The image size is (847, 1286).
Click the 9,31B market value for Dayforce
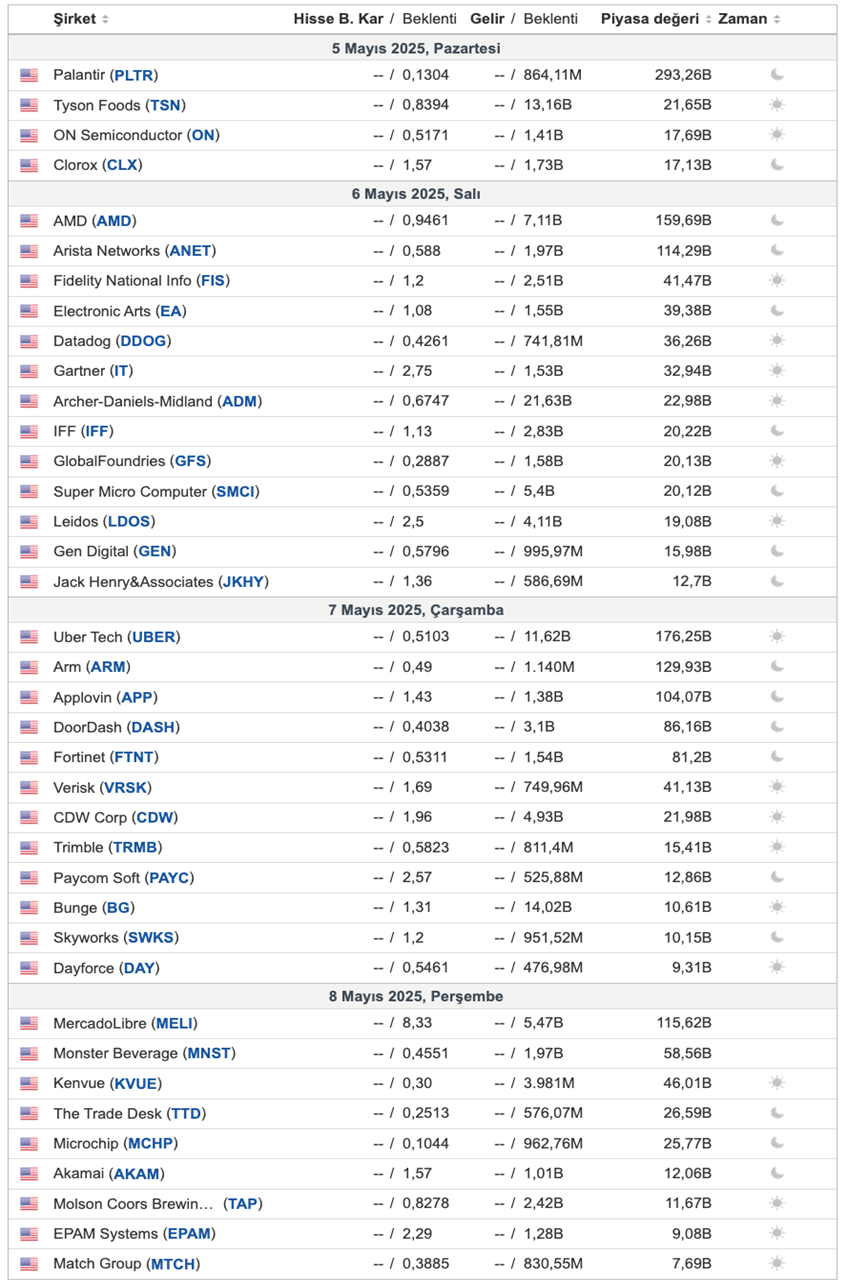coord(692,967)
